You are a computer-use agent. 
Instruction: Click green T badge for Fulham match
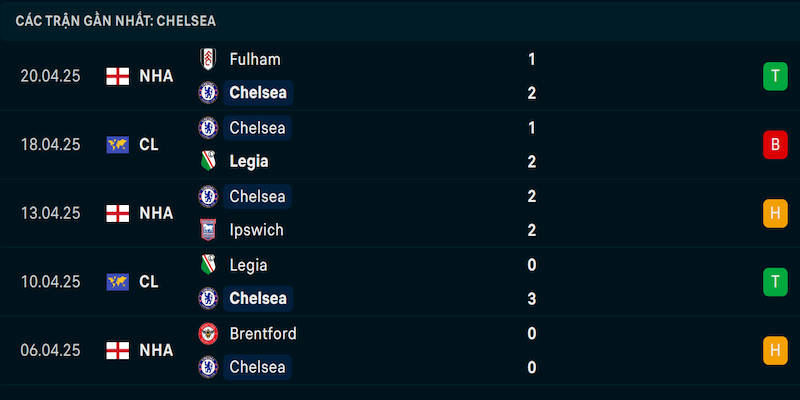775,77
